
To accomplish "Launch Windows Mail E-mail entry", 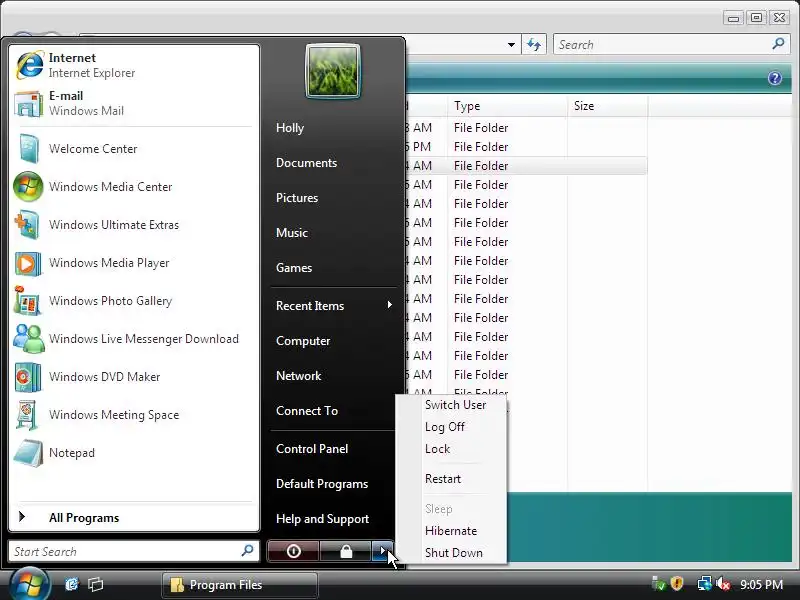I will (134, 103).
